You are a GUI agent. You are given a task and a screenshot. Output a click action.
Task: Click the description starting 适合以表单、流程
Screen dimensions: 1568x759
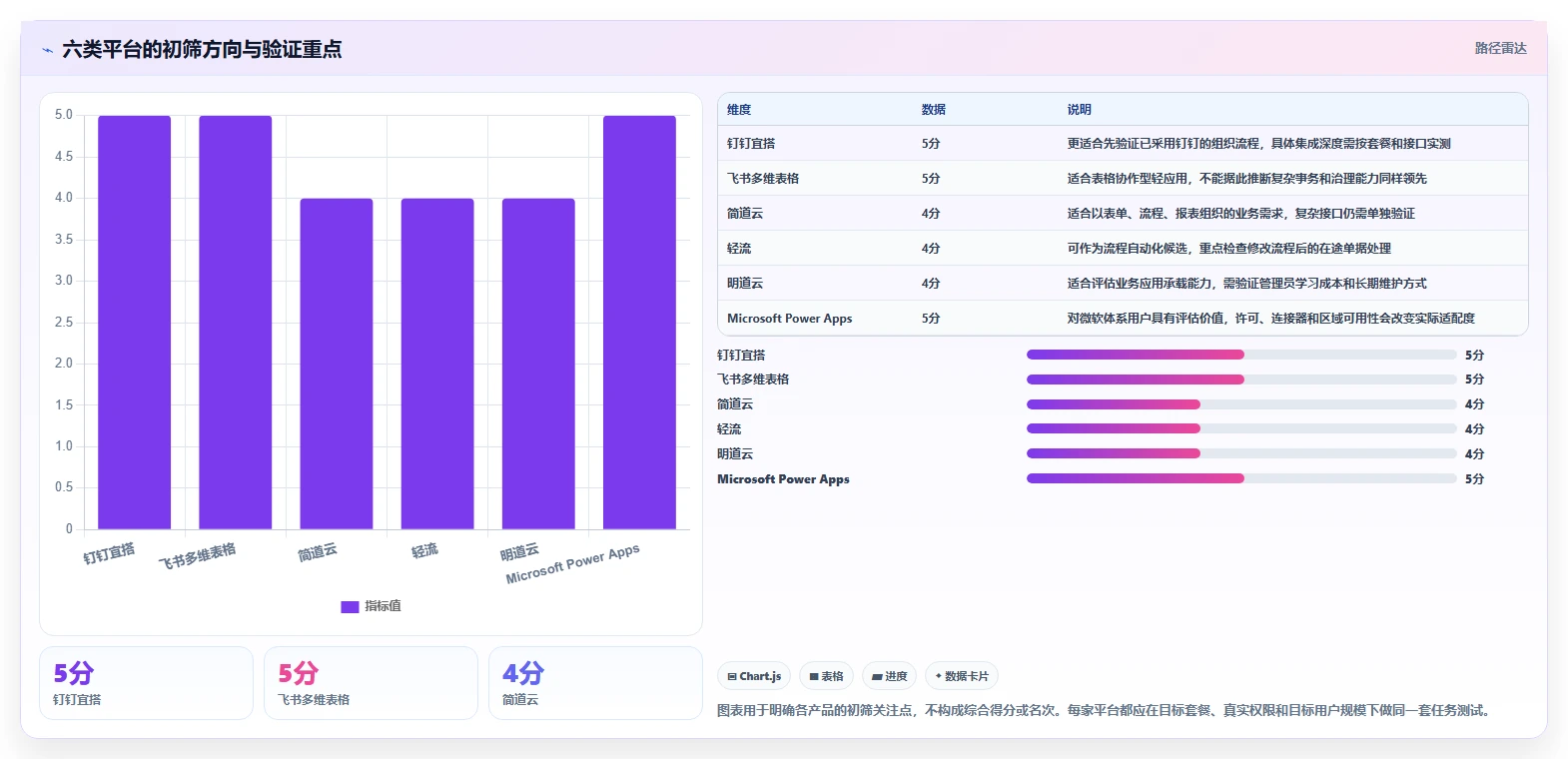click(x=1240, y=214)
